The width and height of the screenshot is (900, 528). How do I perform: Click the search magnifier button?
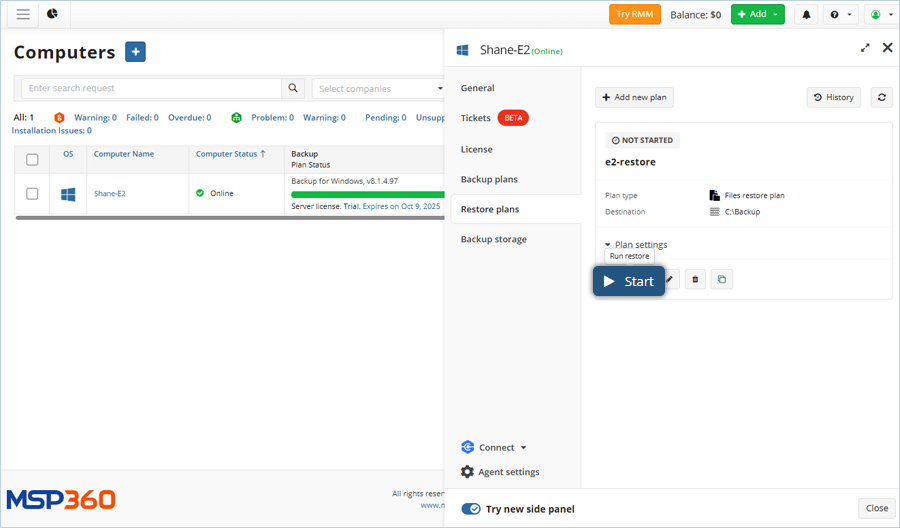pos(293,89)
